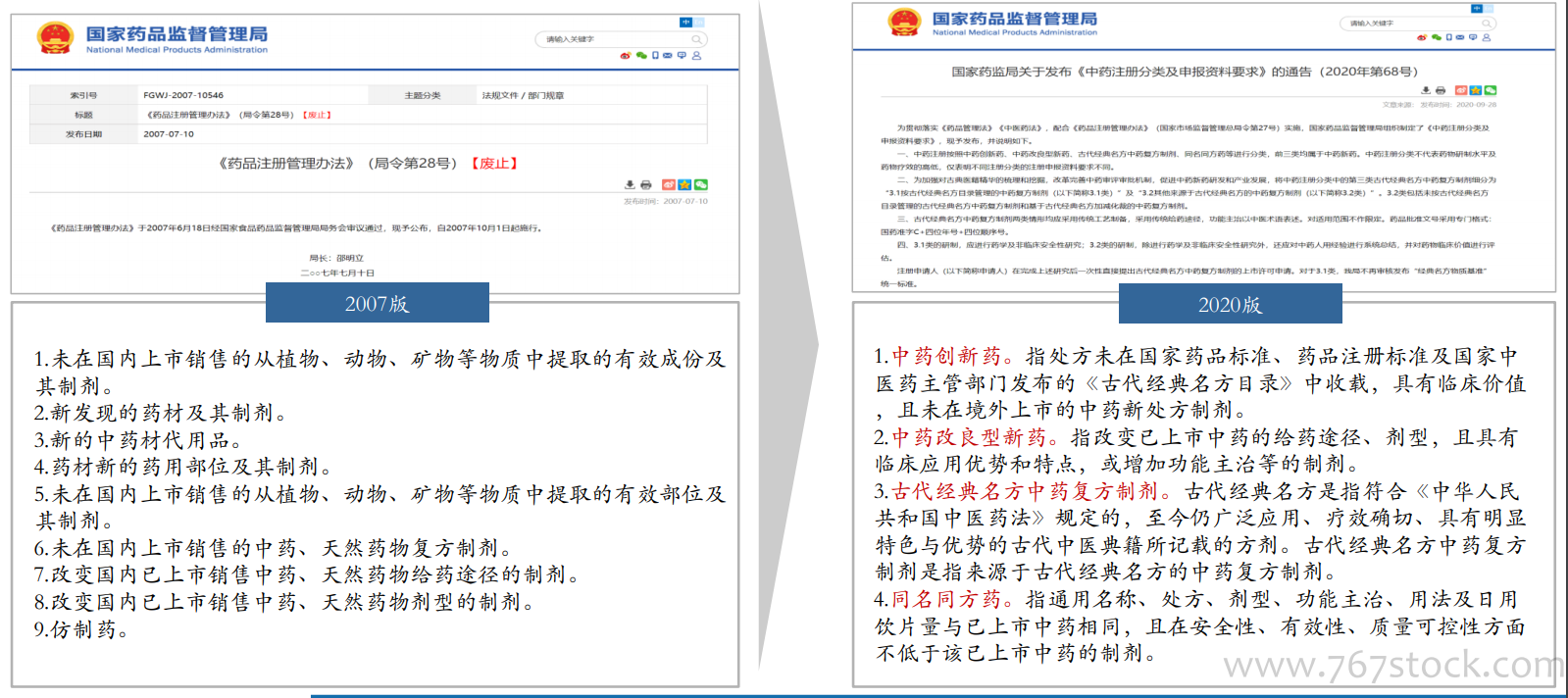Screen dimensions: 1568x698
Task: Click the category value 法规文件 / 部门规章
Action: (x=523, y=95)
